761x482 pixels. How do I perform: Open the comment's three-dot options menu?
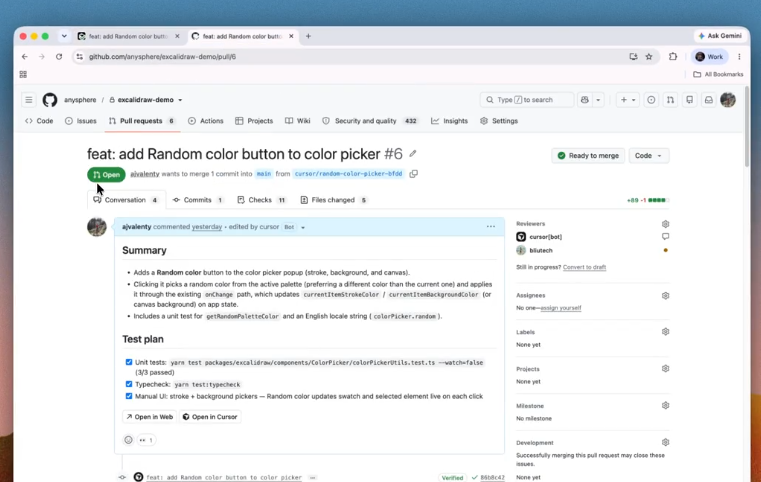(491, 227)
